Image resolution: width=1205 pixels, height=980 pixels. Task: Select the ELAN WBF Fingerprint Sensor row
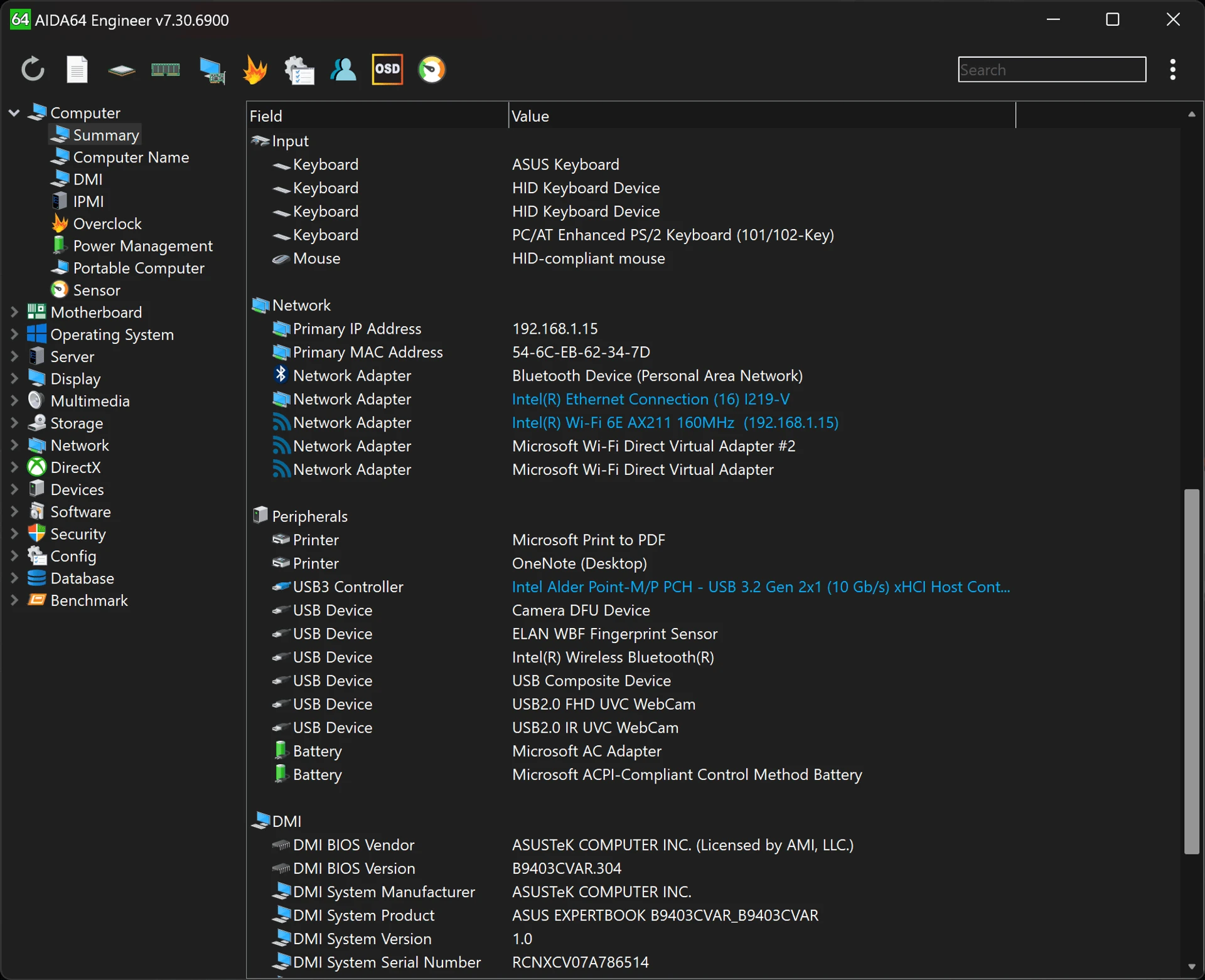(x=713, y=634)
